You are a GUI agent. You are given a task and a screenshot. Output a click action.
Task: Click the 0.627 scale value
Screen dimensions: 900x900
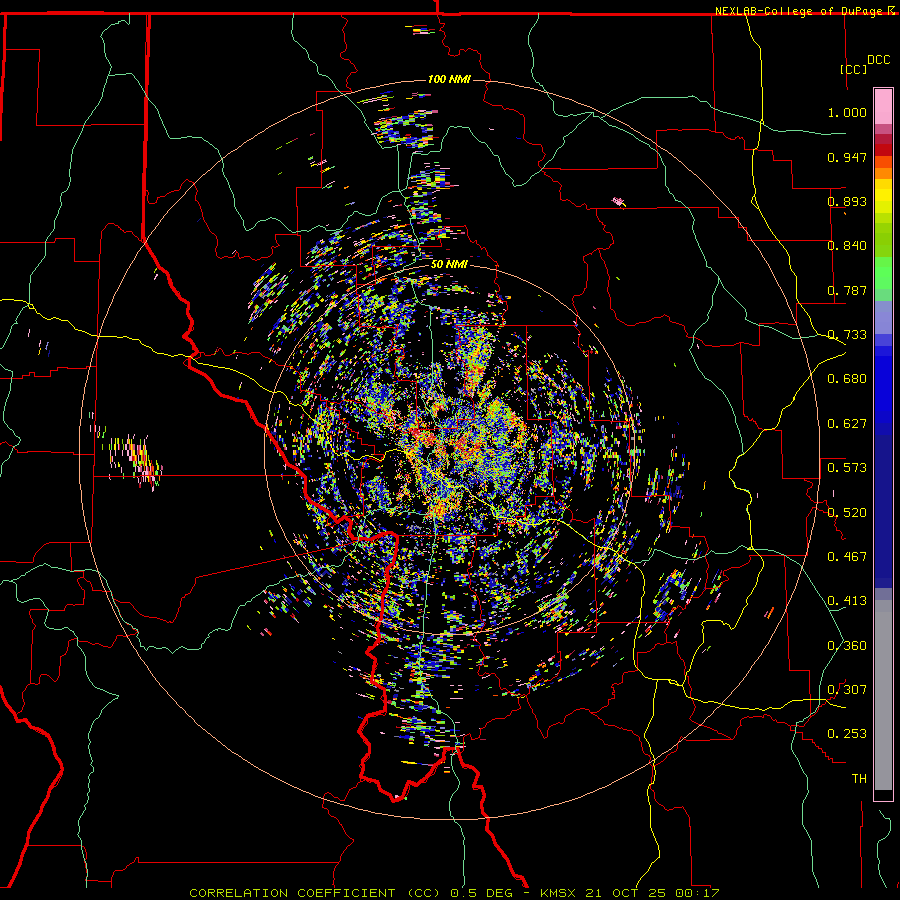847,424
